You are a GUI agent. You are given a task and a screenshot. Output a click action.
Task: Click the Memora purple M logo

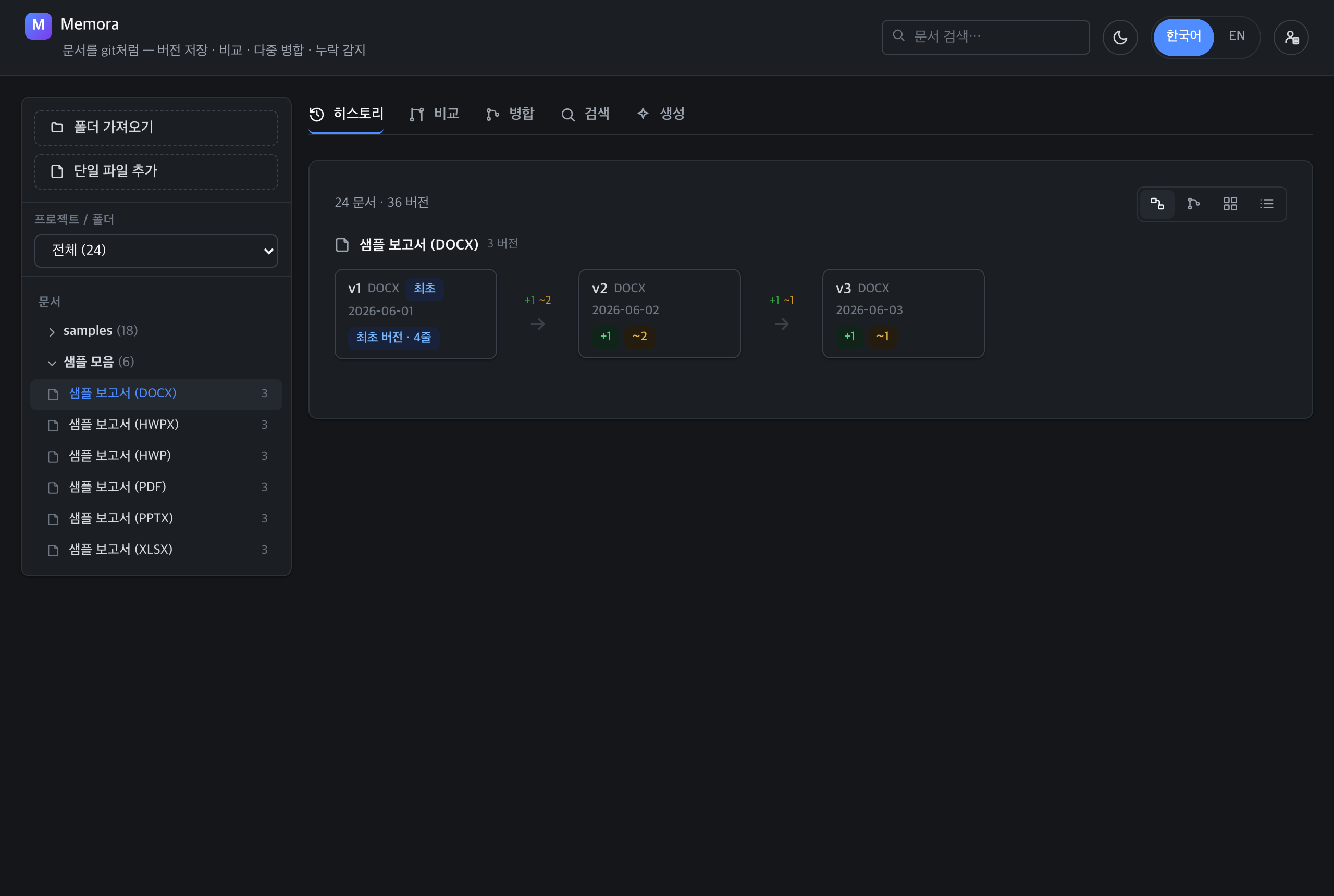(x=38, y=26)
